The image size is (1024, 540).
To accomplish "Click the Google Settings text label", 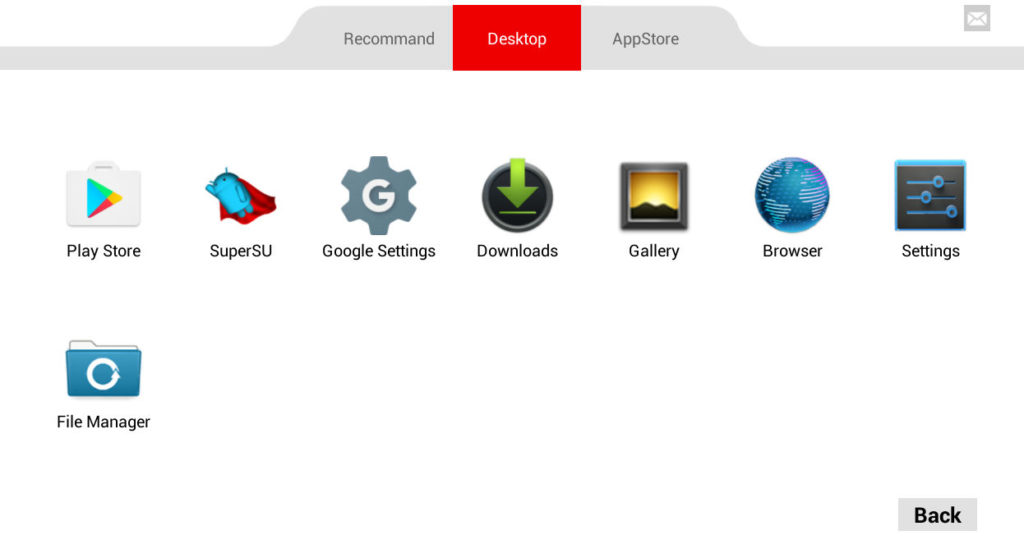I will click(379, 251).
